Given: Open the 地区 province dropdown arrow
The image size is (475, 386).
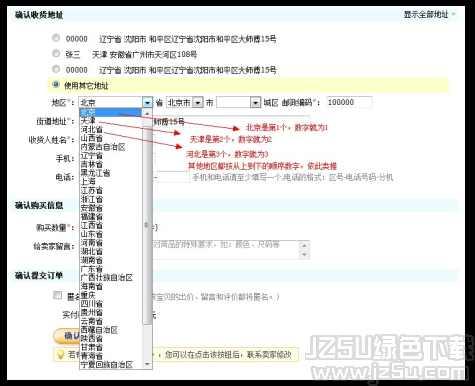Looking at the screenshot, I should click(147, 102).
